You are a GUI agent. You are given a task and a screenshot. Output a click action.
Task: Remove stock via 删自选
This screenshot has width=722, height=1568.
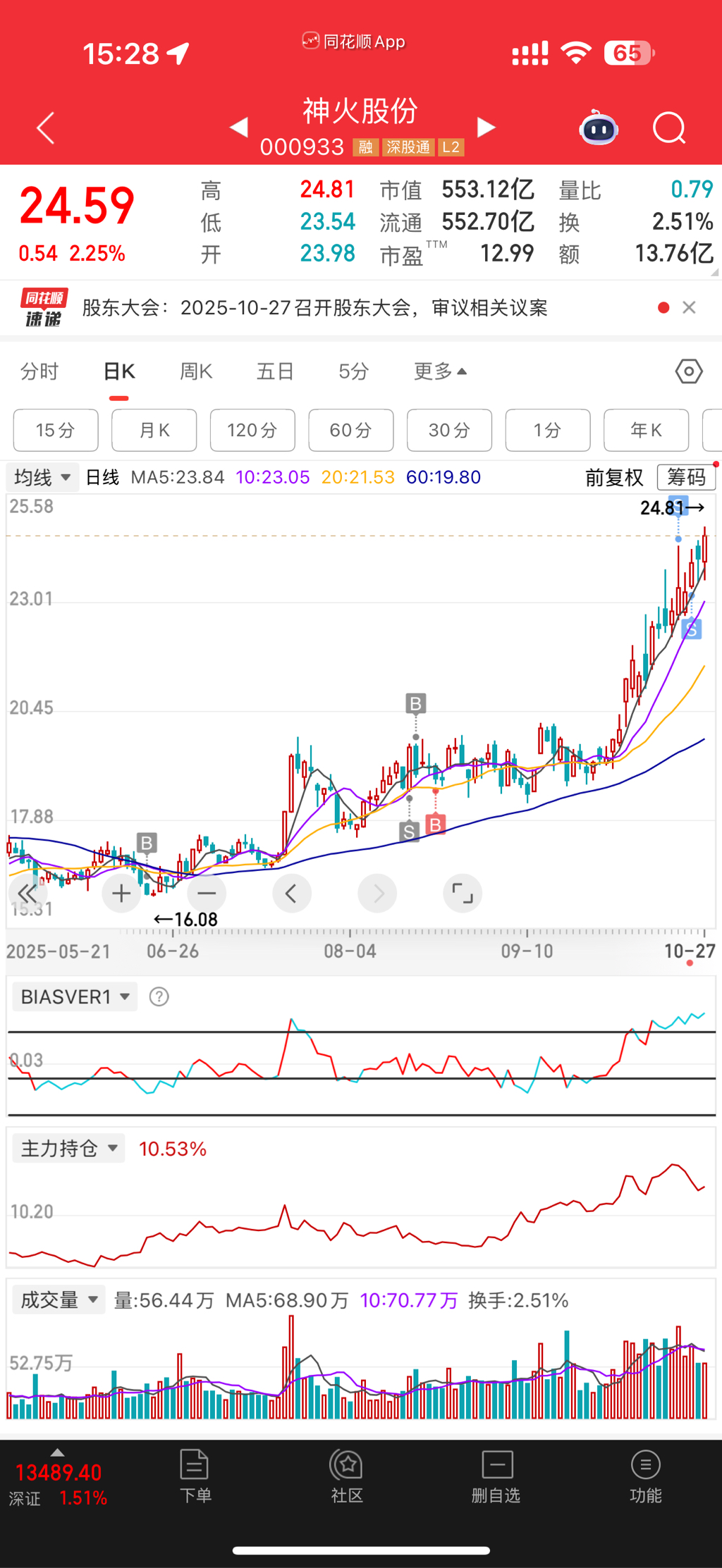pos(496,1477)
